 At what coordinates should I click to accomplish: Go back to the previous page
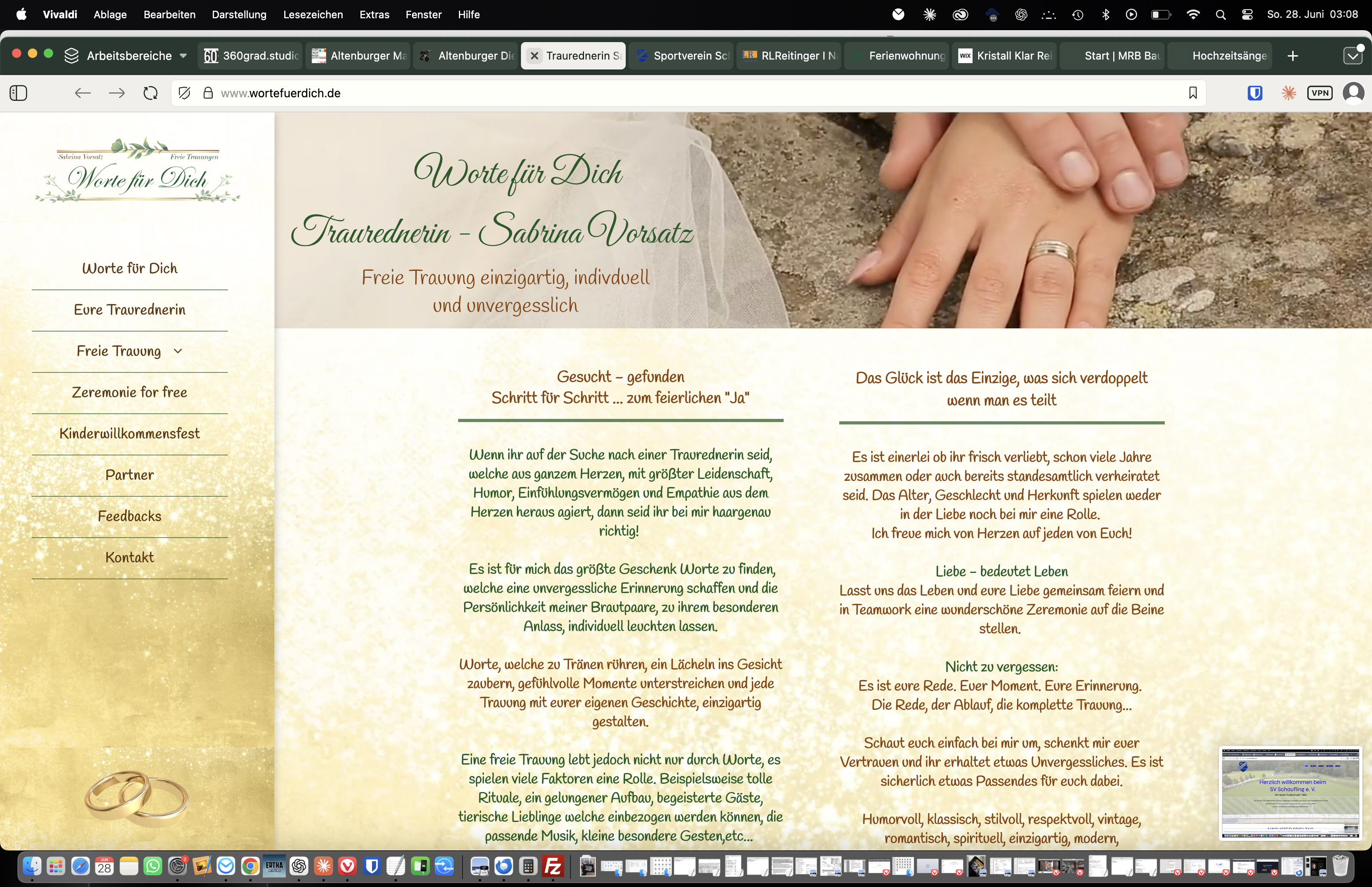83,93
